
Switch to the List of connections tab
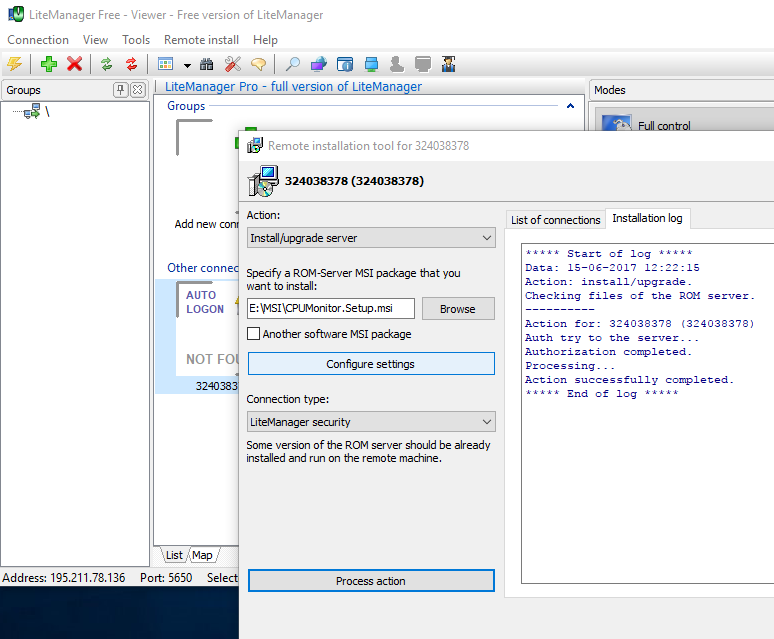pyautogui.click(x=555, y=220)
